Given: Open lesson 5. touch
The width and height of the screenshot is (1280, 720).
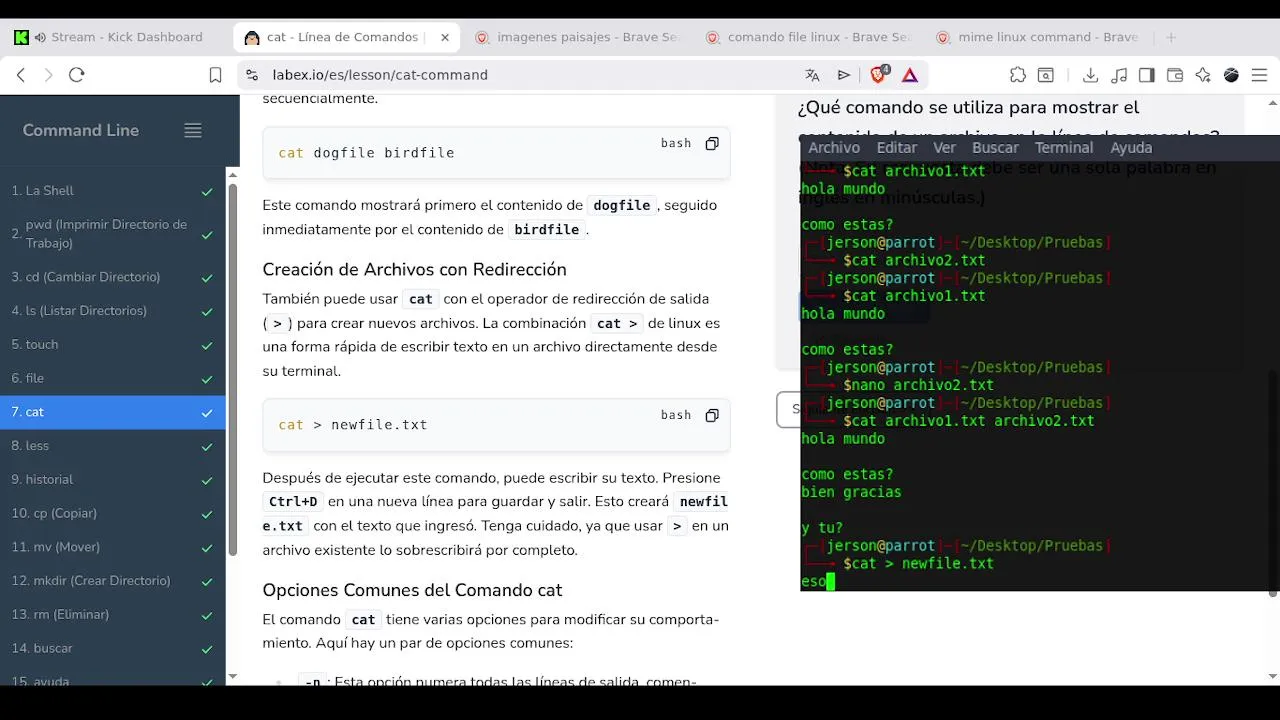Looking at the screenshot, I should click(113, 345).
